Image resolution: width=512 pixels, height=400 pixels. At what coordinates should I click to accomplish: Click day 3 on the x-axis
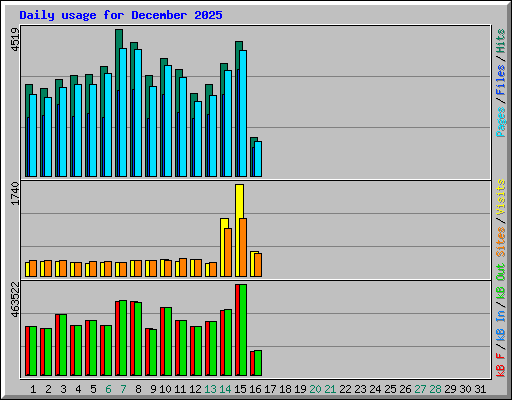63,389
